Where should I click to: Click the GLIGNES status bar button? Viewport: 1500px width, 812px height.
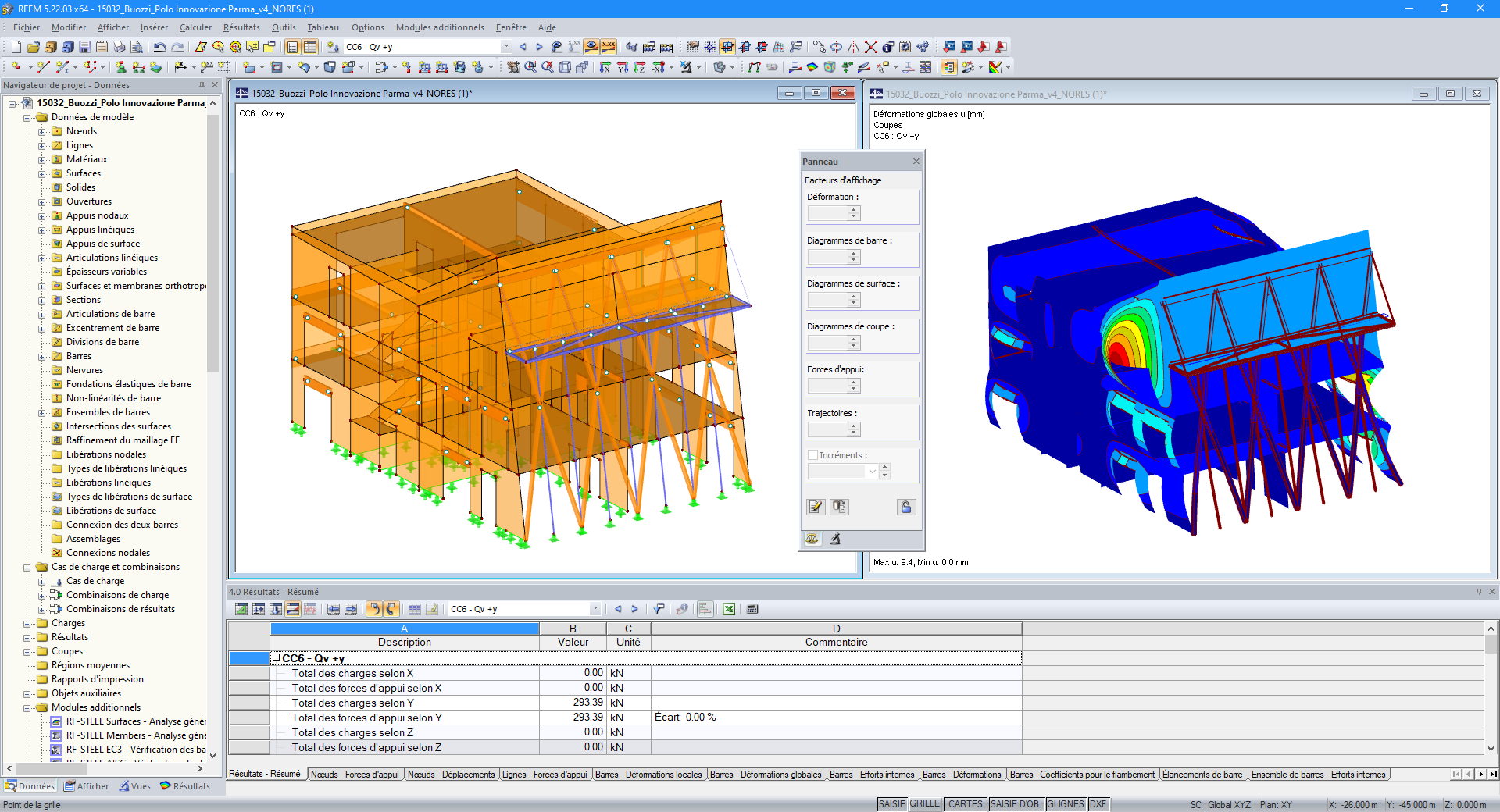click(x=1066, y=804)
